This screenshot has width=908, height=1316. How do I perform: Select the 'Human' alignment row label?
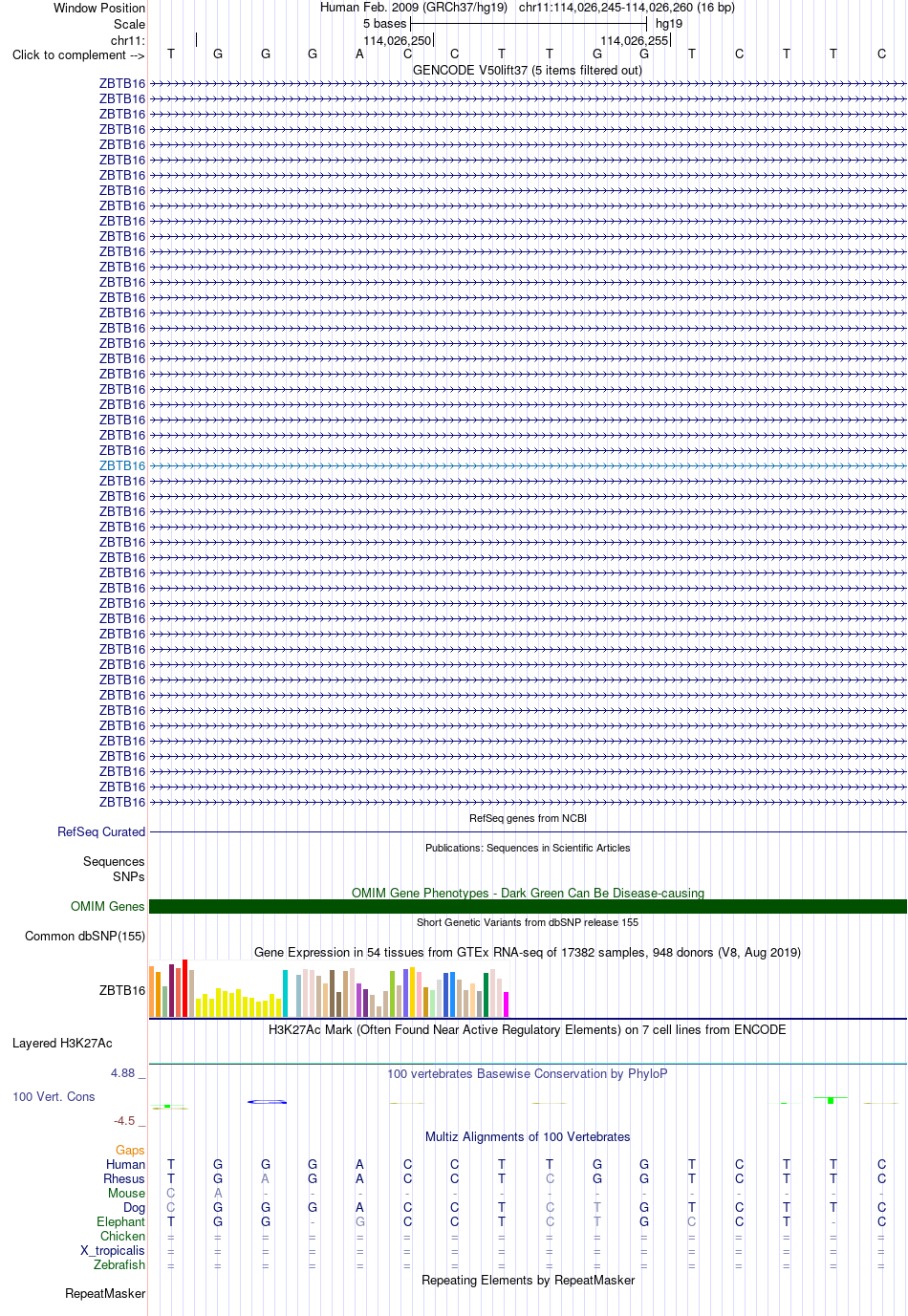[x=125, y=1164]
